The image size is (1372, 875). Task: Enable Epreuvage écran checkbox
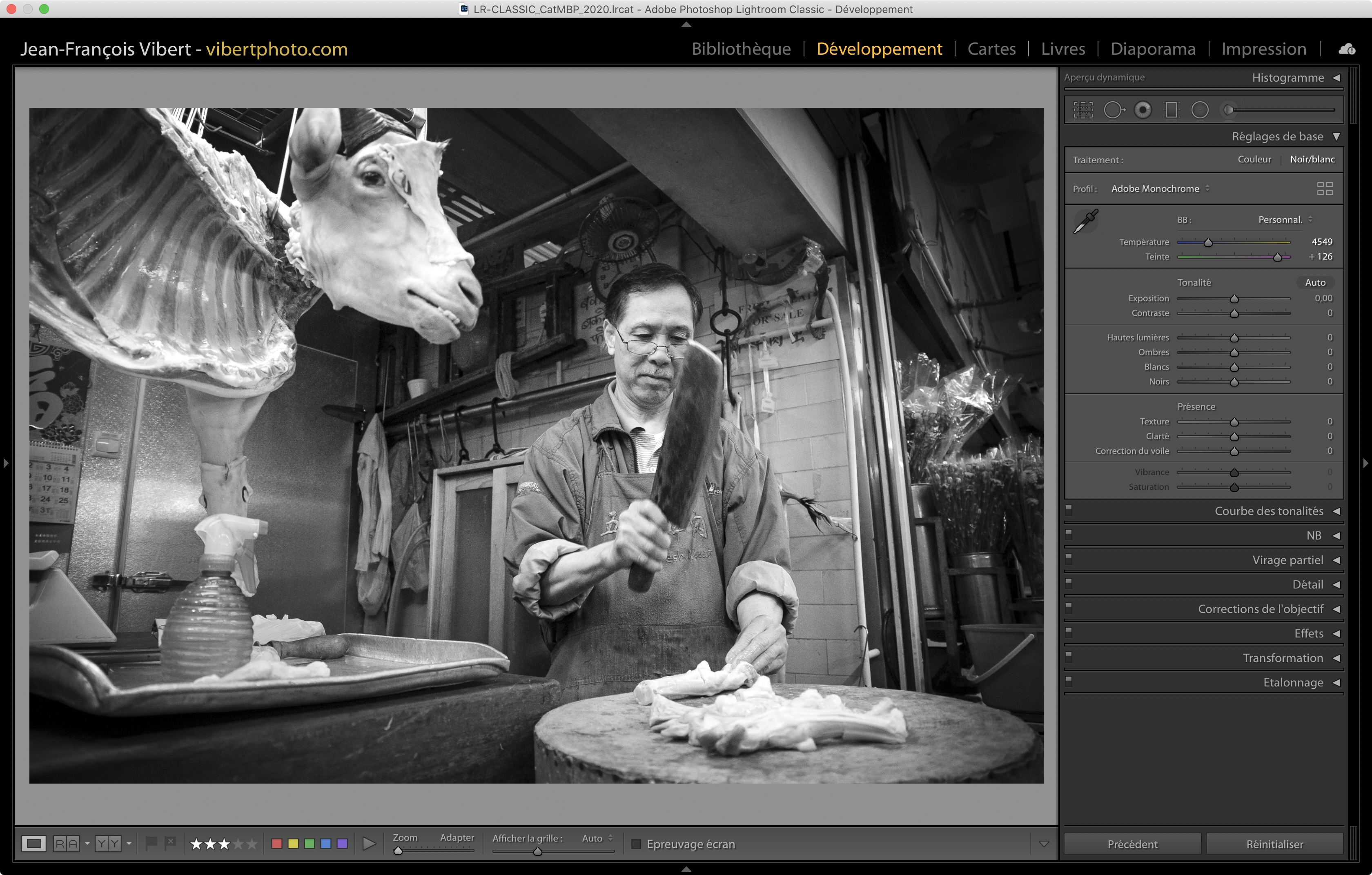pyautogui.click(x=637, y=844)
